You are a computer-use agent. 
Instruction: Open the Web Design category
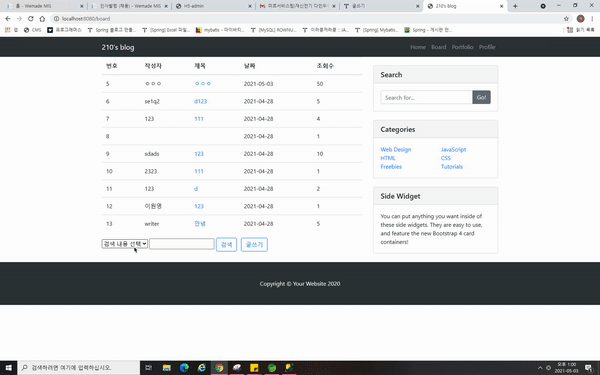396,150
